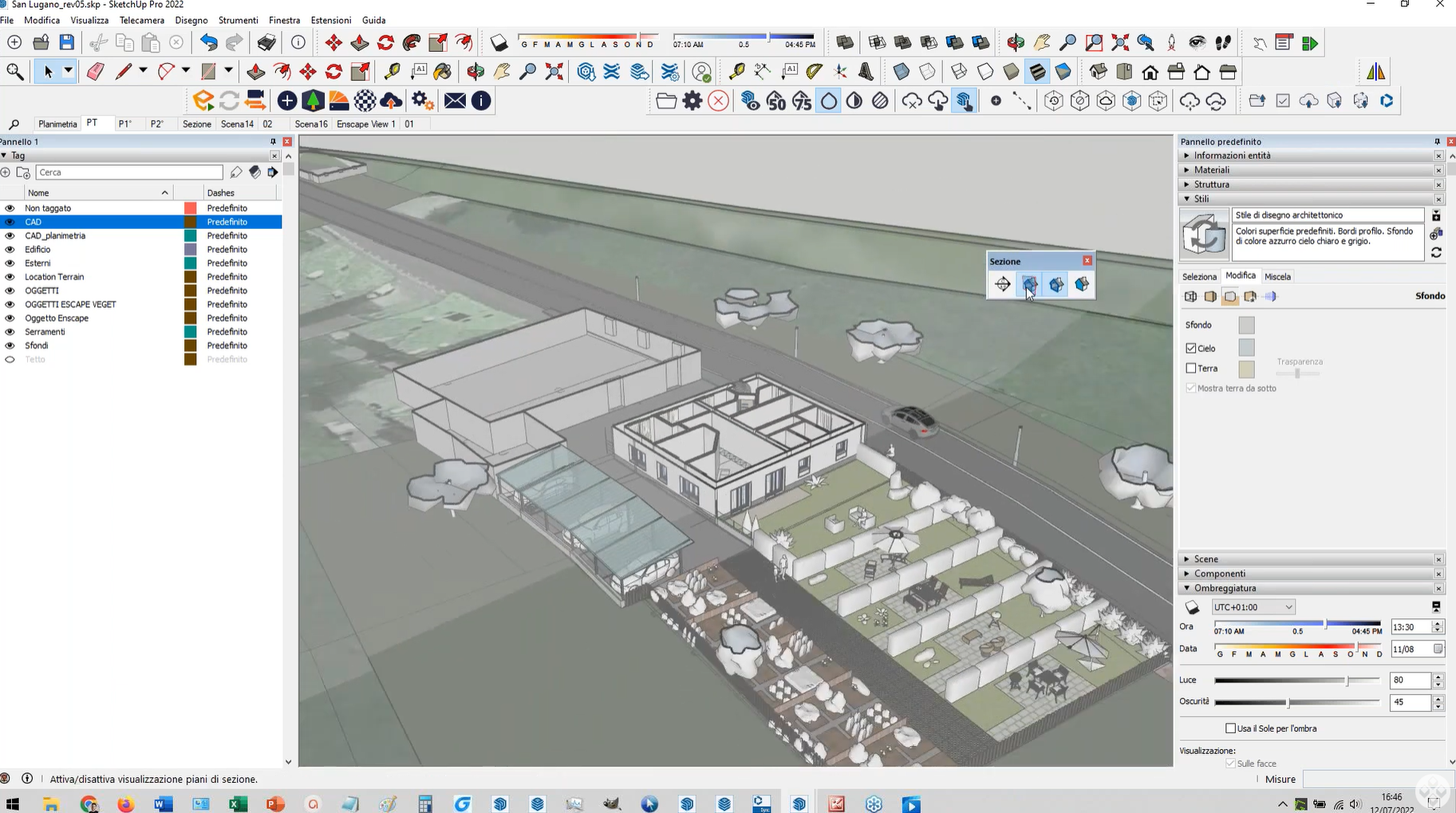Open the Telecamera menu
Screen dimensions: 1456x813
141,20
